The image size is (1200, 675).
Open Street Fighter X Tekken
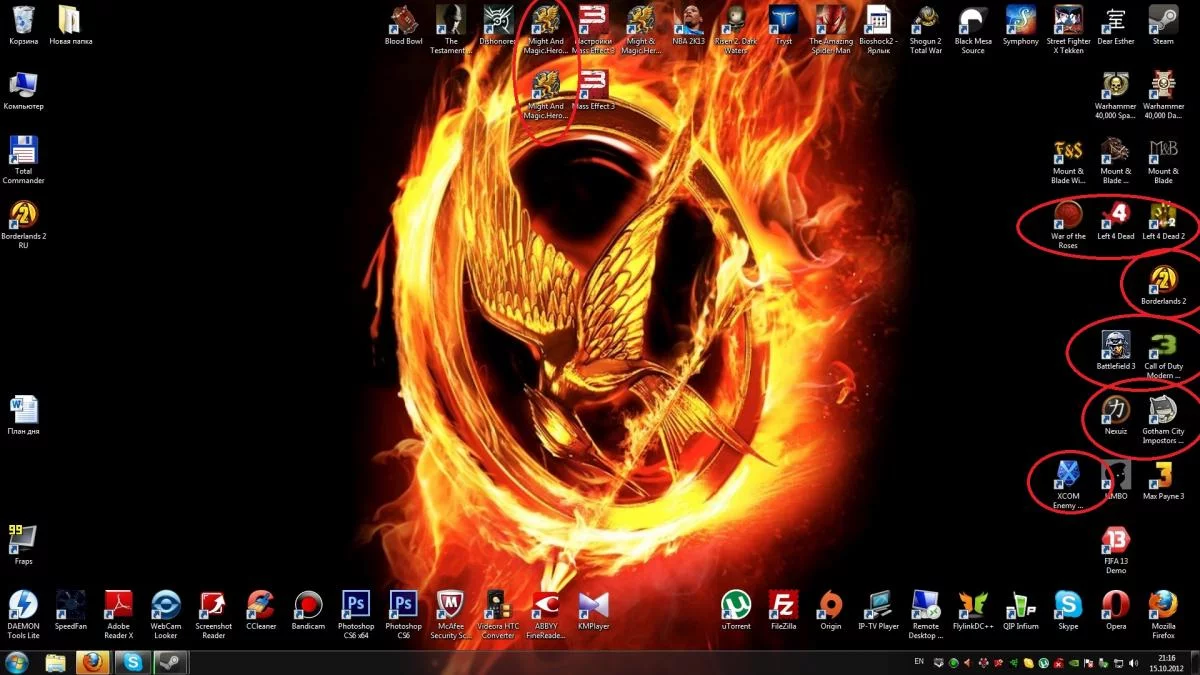[x=1068, y=30]
